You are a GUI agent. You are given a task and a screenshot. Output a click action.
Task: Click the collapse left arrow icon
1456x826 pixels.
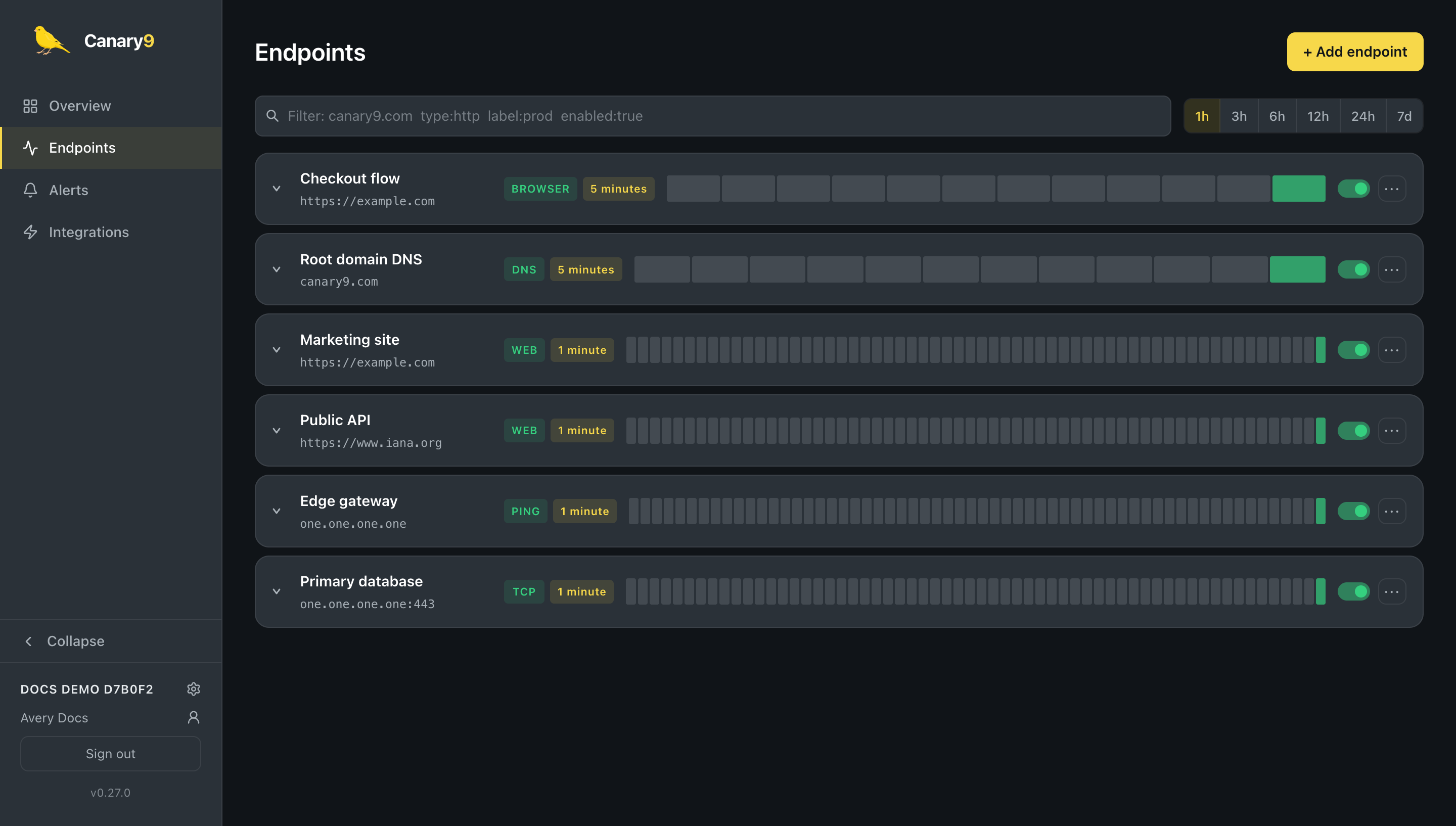tap(28, 641)
